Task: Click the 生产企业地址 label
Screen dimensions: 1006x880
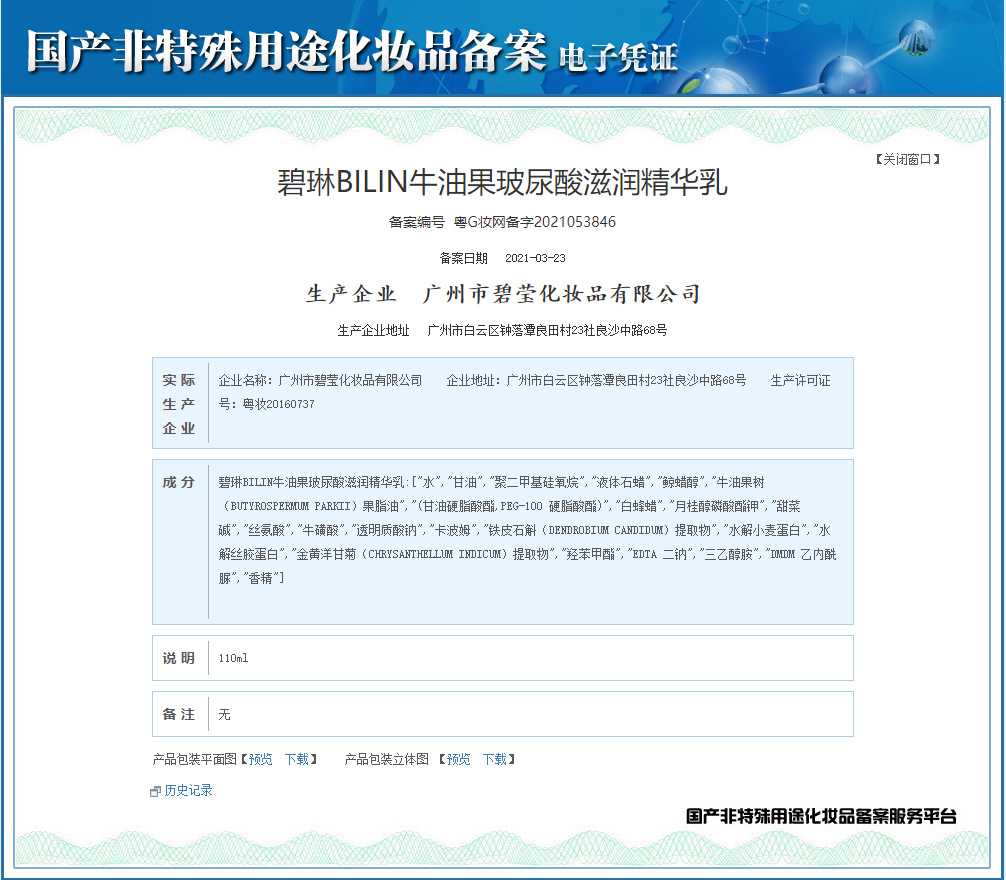Action: point(373,330)
